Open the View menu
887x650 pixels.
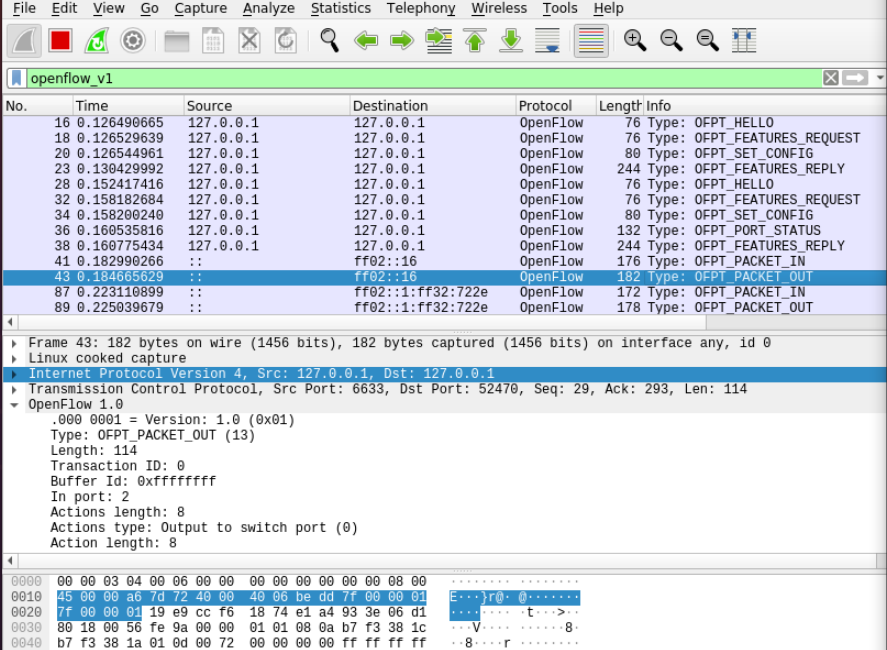click(109, 8)
